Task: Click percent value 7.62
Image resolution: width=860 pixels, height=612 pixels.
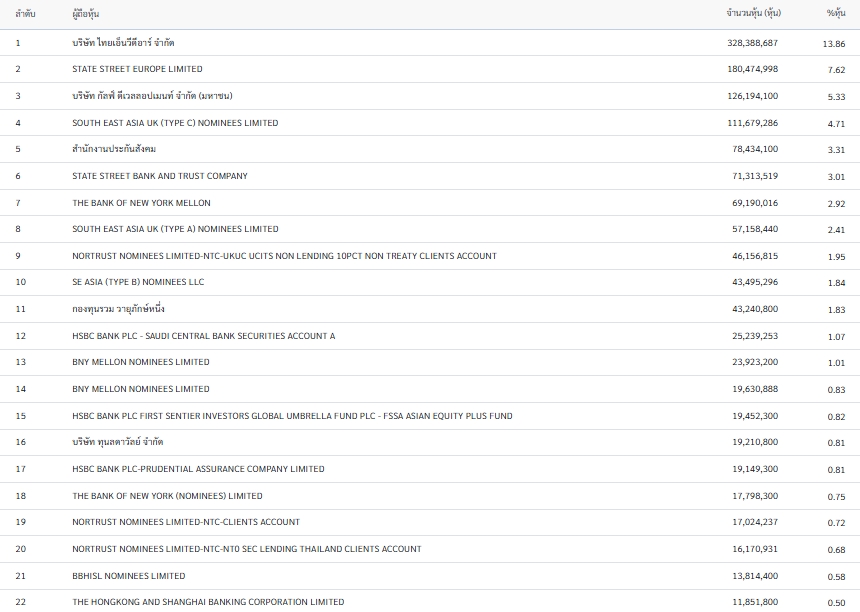Action: click(836, 70)
